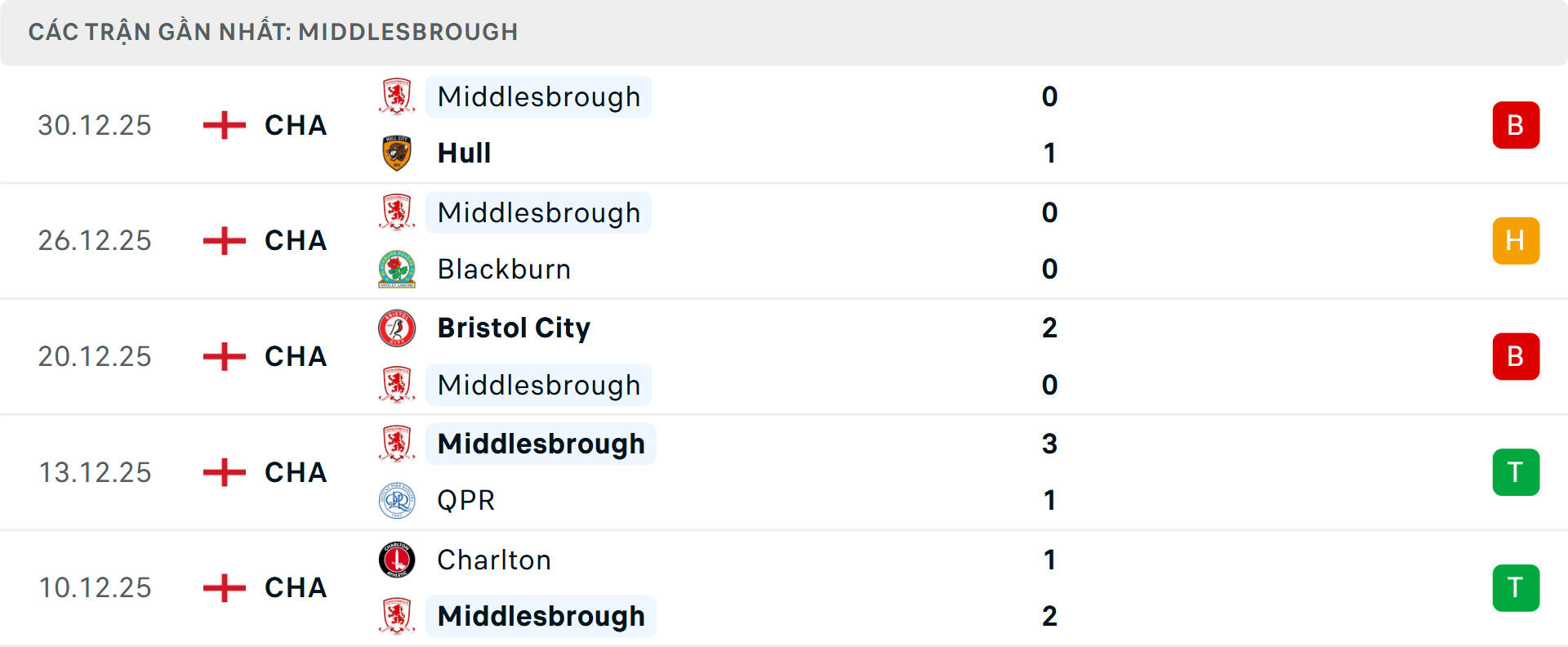Image resolution: width=1568 pixels, height=647 pixels.
Task: Click the Middlesbrough club crest beside Hull match
Action: click(396, 96)
